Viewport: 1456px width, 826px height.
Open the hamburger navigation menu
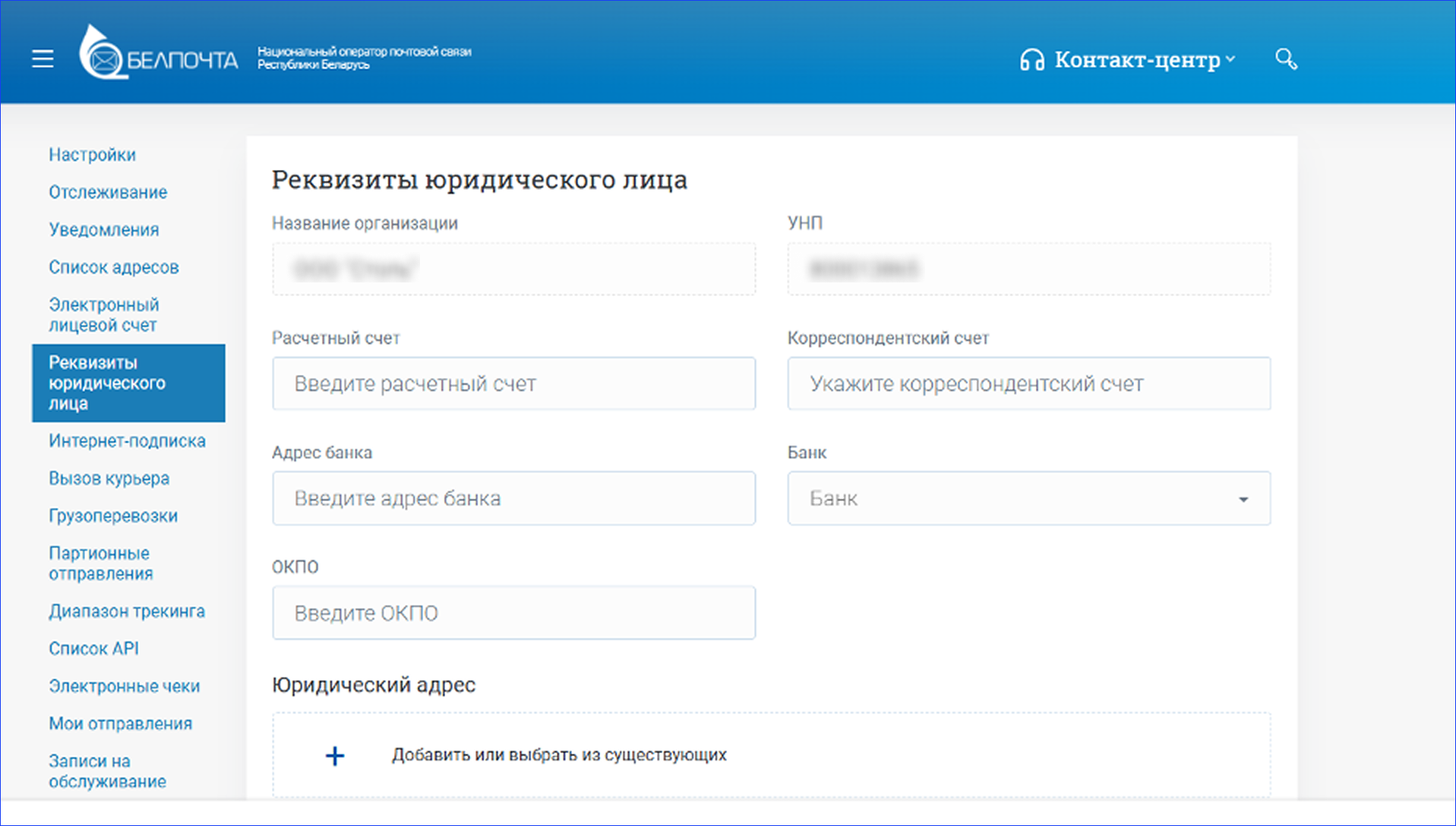tap(42, 58)
